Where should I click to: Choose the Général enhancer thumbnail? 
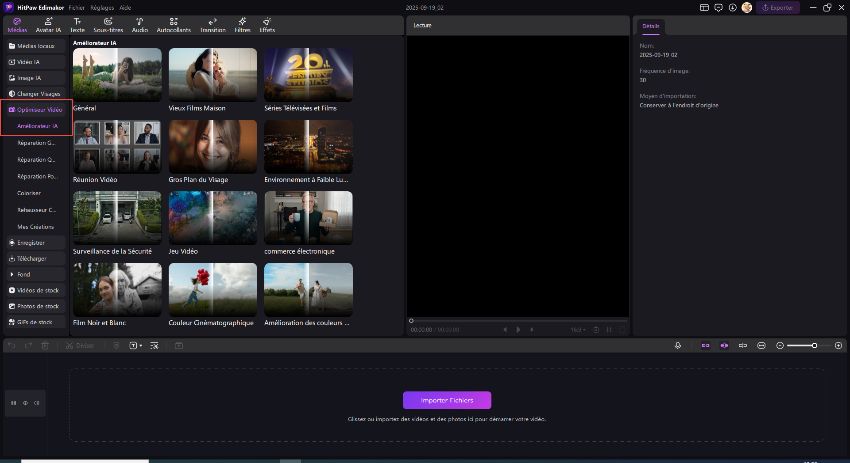[x=117, y=75]
